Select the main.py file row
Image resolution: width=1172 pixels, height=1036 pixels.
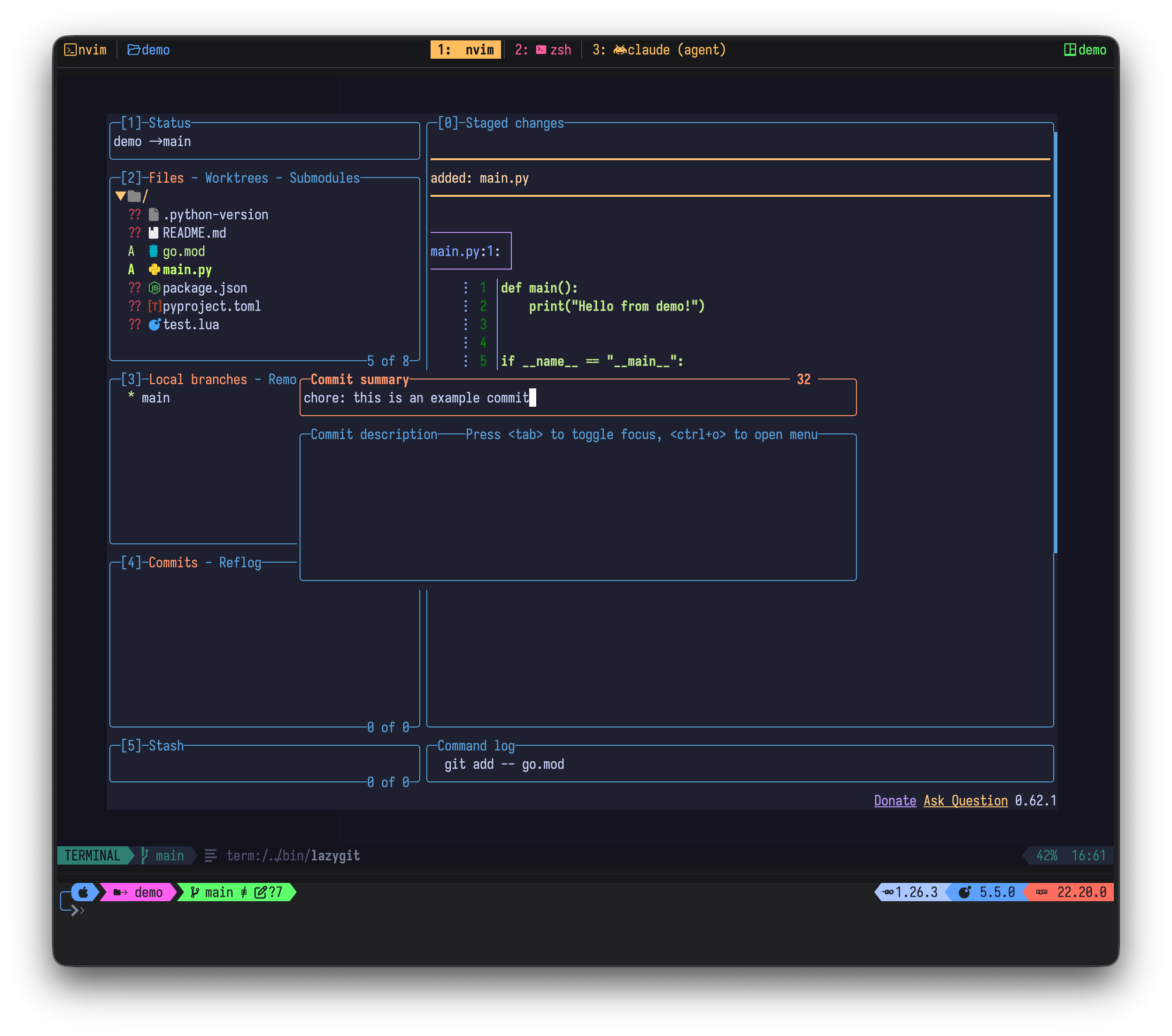pyautogui.click(x=264, y=270)
